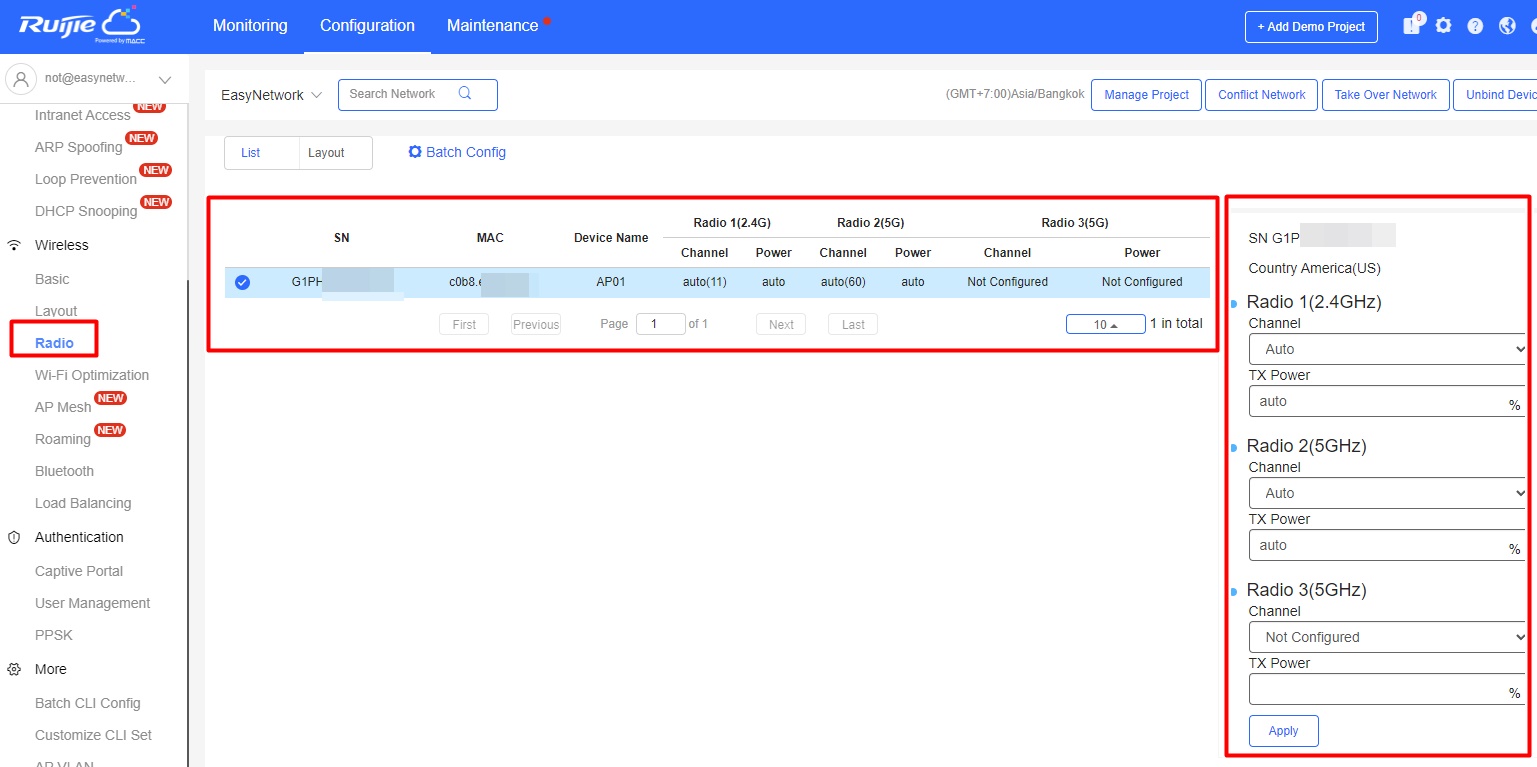Viewport: 1537px width, 767px height.
Task: Open the page size 10 dropdown
Action: click(x=1105, y=324)
